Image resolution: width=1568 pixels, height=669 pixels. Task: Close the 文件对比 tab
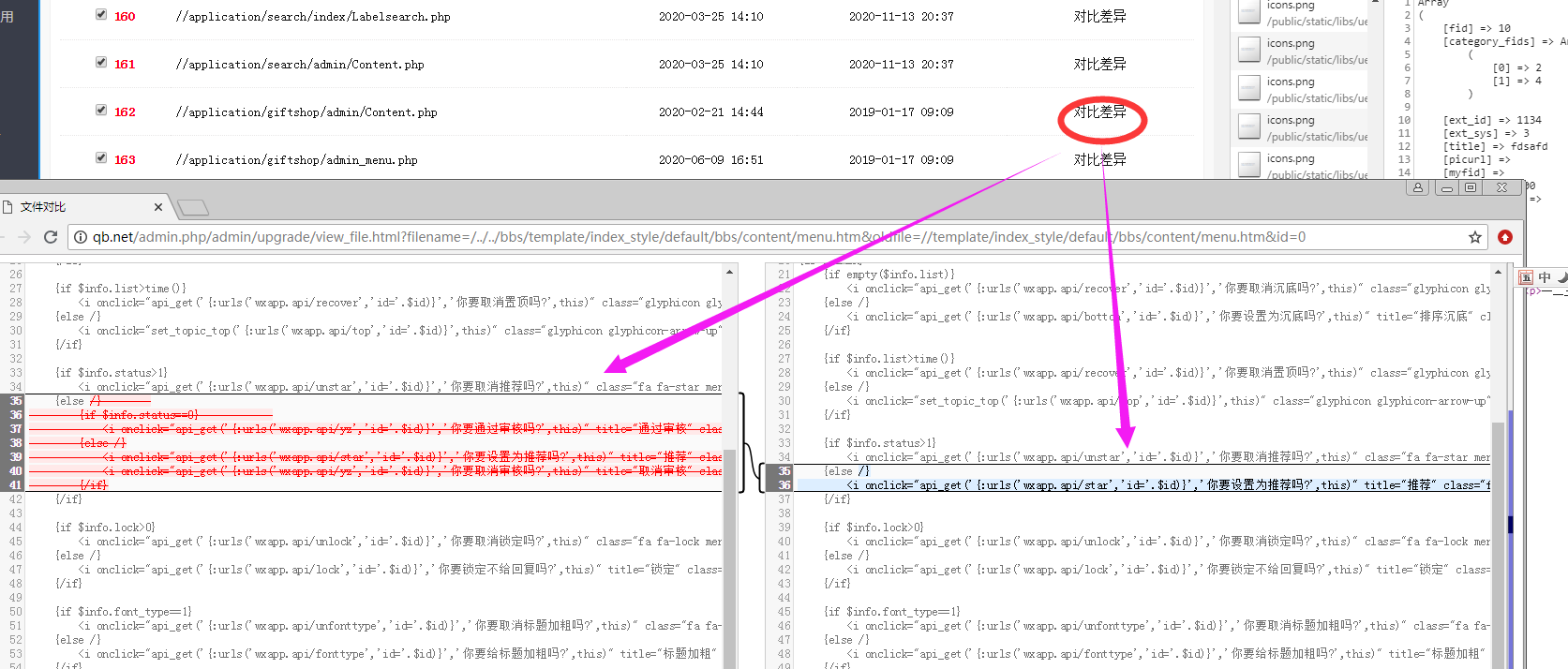pyautogui.click(x=157, y=207)
